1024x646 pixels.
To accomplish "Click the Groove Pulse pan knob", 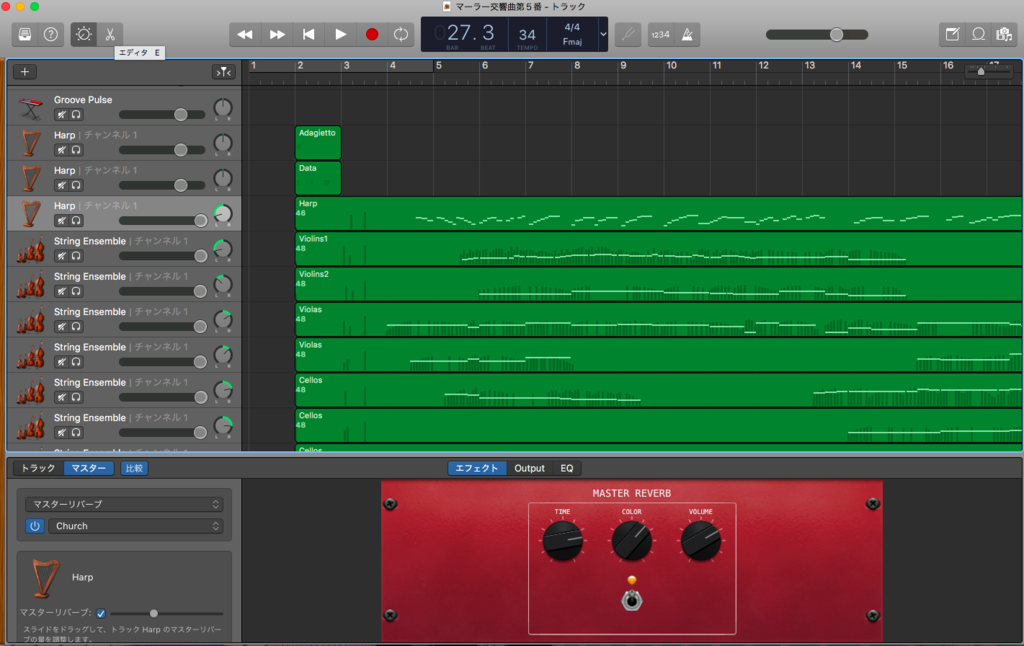I will 223,108.
